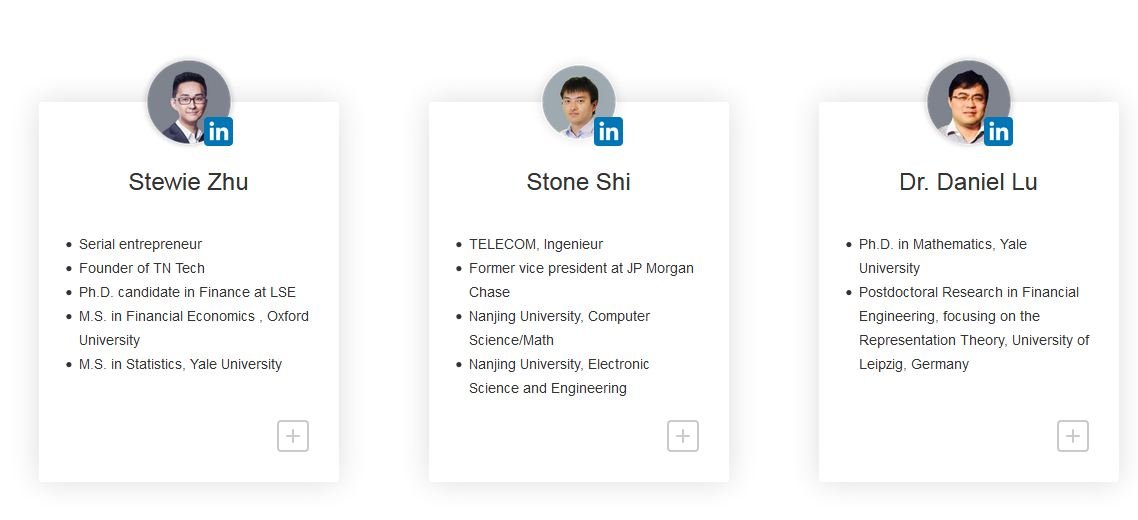The height and width of the screenshot is (520, 1138).
Task: Open Stewie Zhu's LinkedIn icon
Action: click(218, 131)
